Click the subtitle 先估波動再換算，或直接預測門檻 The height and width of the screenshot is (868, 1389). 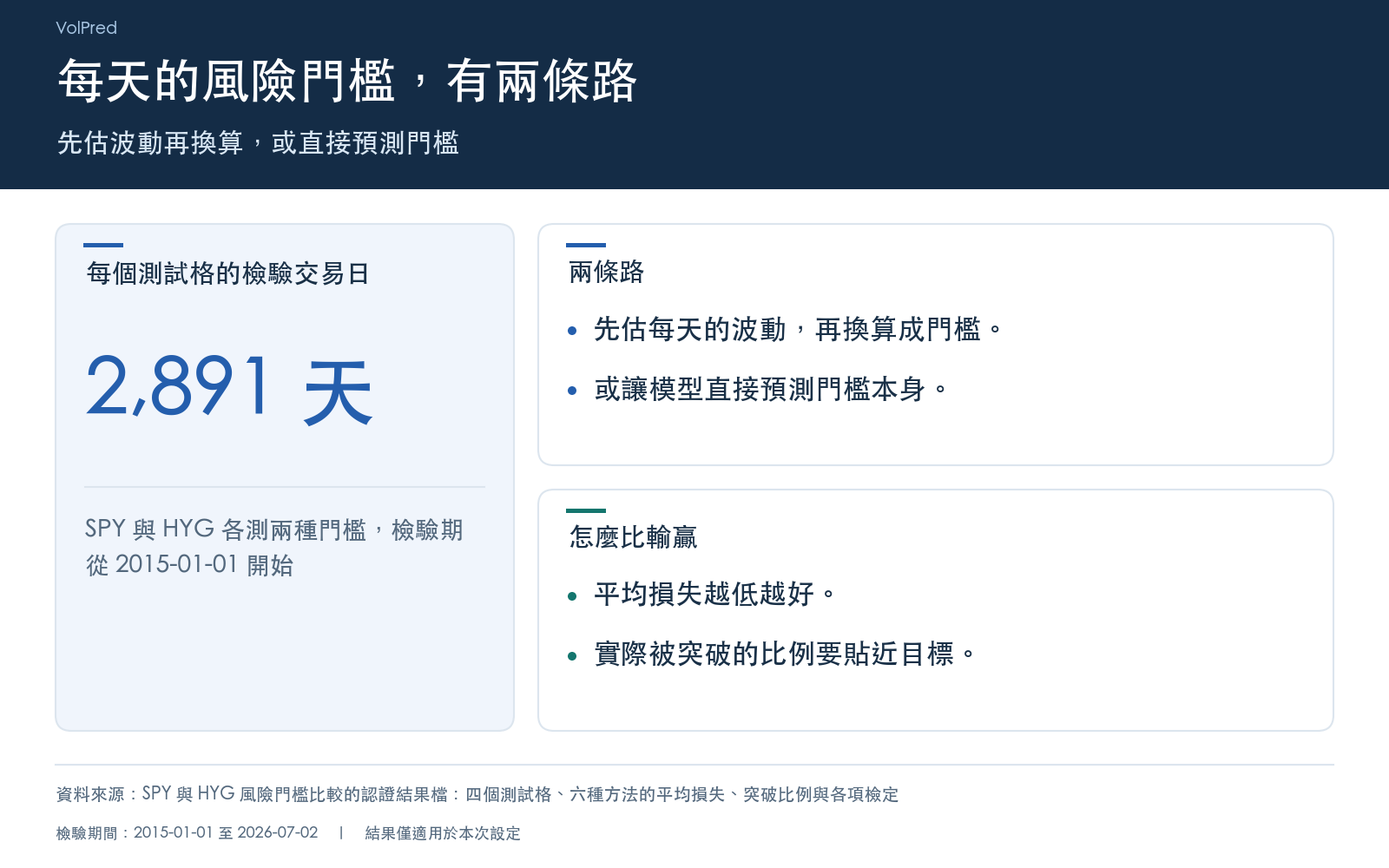coord(258,142)
